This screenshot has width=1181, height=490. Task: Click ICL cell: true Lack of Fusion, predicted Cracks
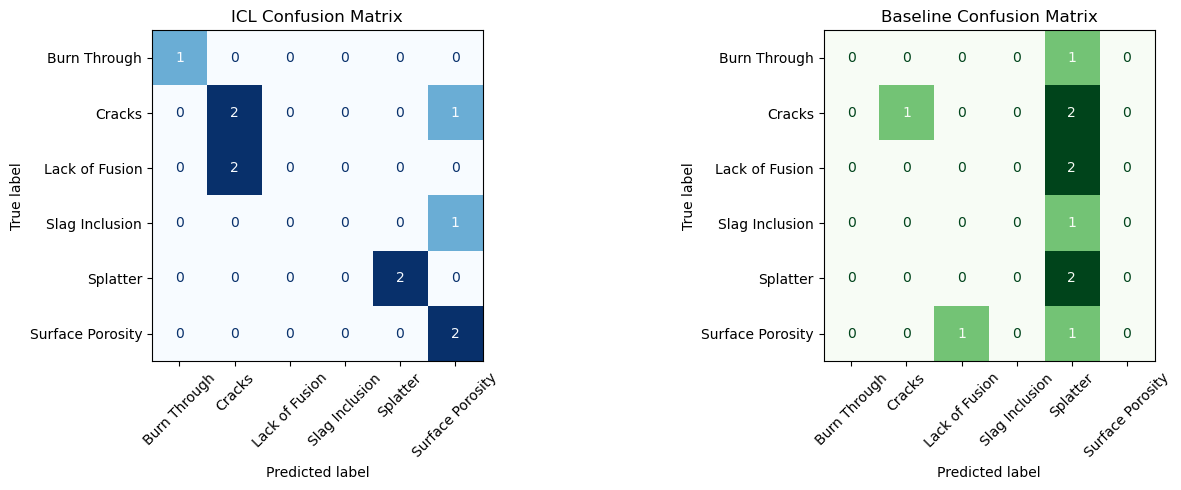(x=235, y=167)
